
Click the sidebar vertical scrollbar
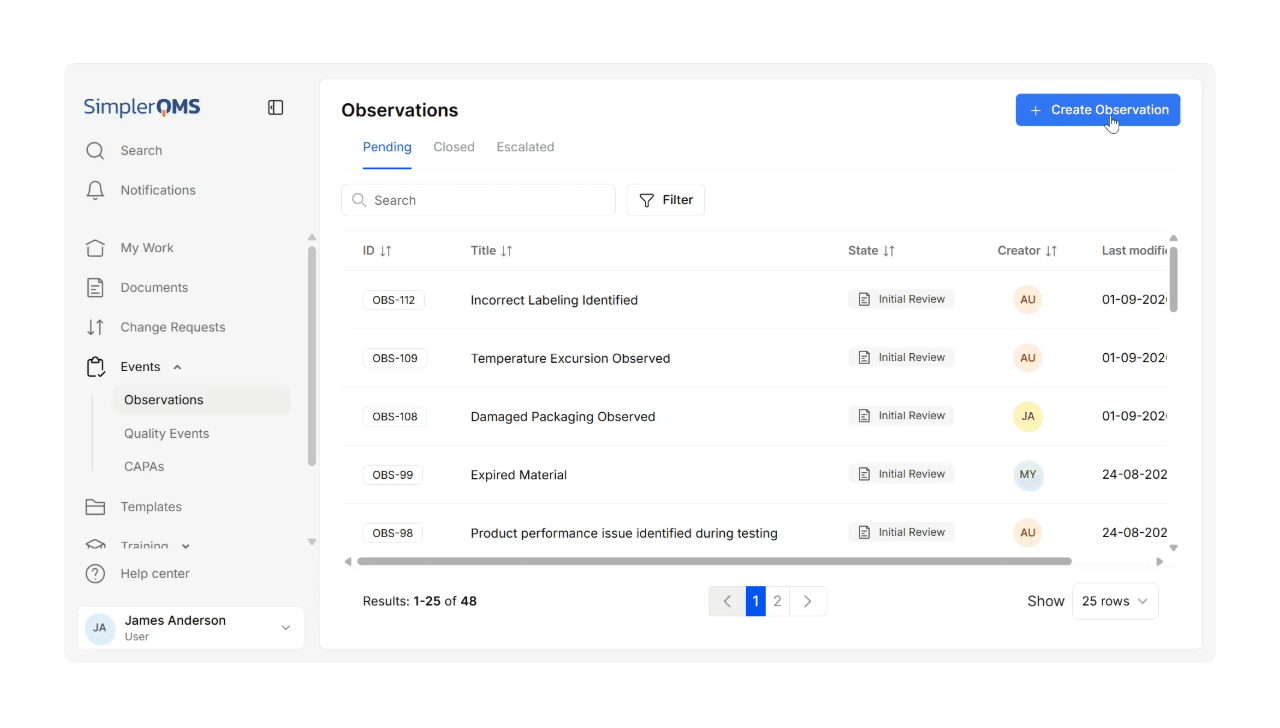point(311,356)
